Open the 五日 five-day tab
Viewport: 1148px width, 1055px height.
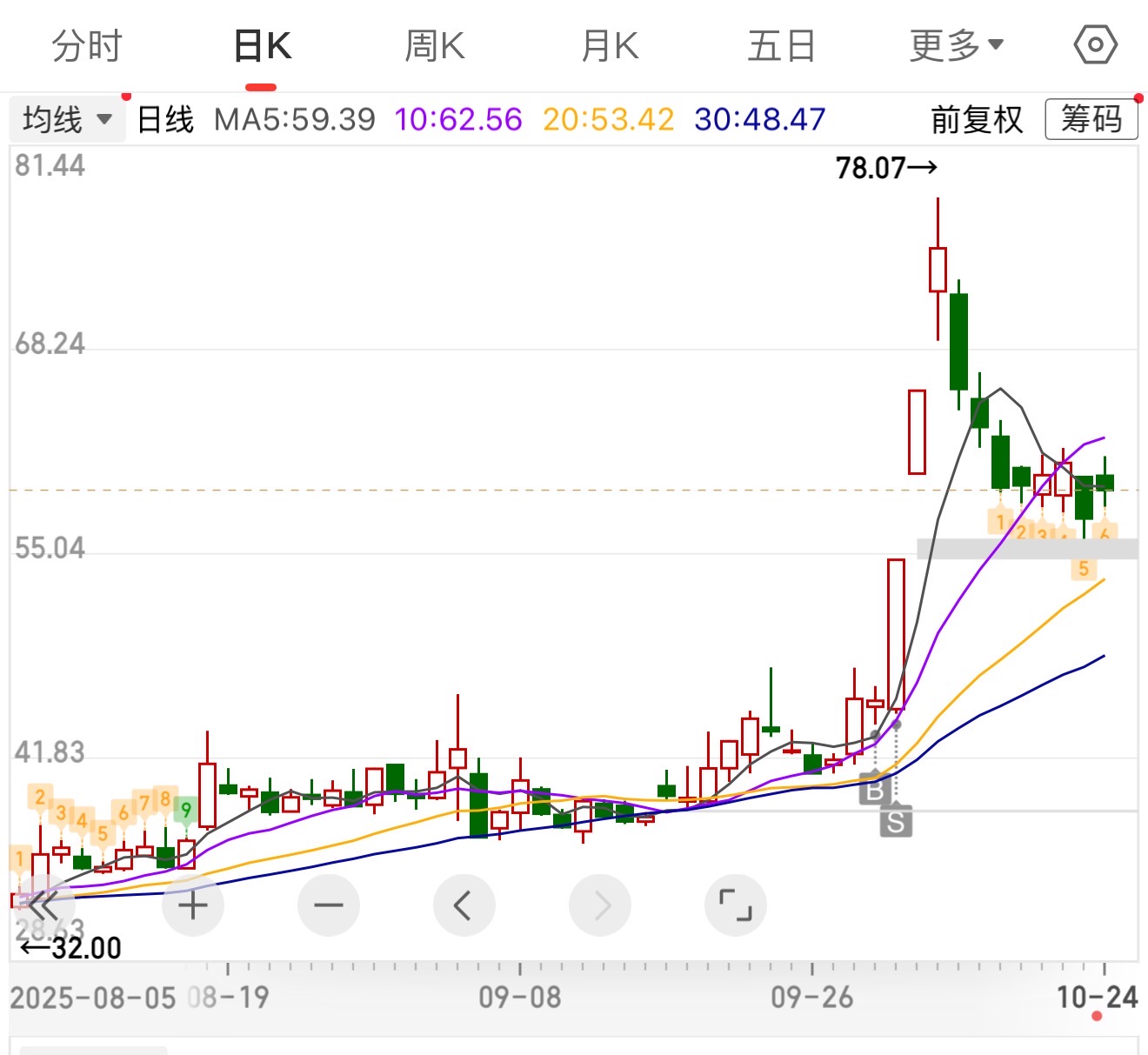tap(781, 46)
